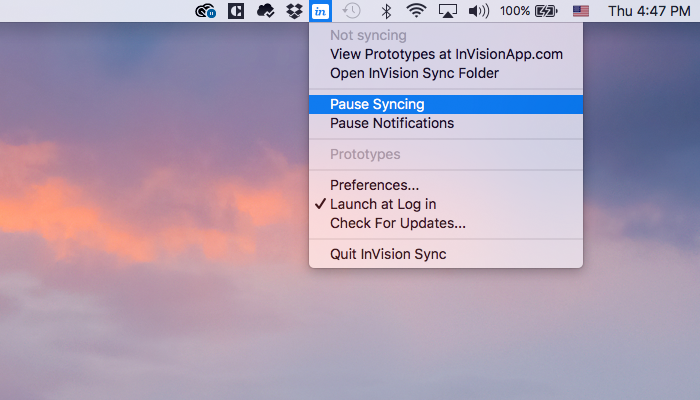This screenshot has height=400, width=700.
Task: Open the volume control icon
Action: coord(479,11)
